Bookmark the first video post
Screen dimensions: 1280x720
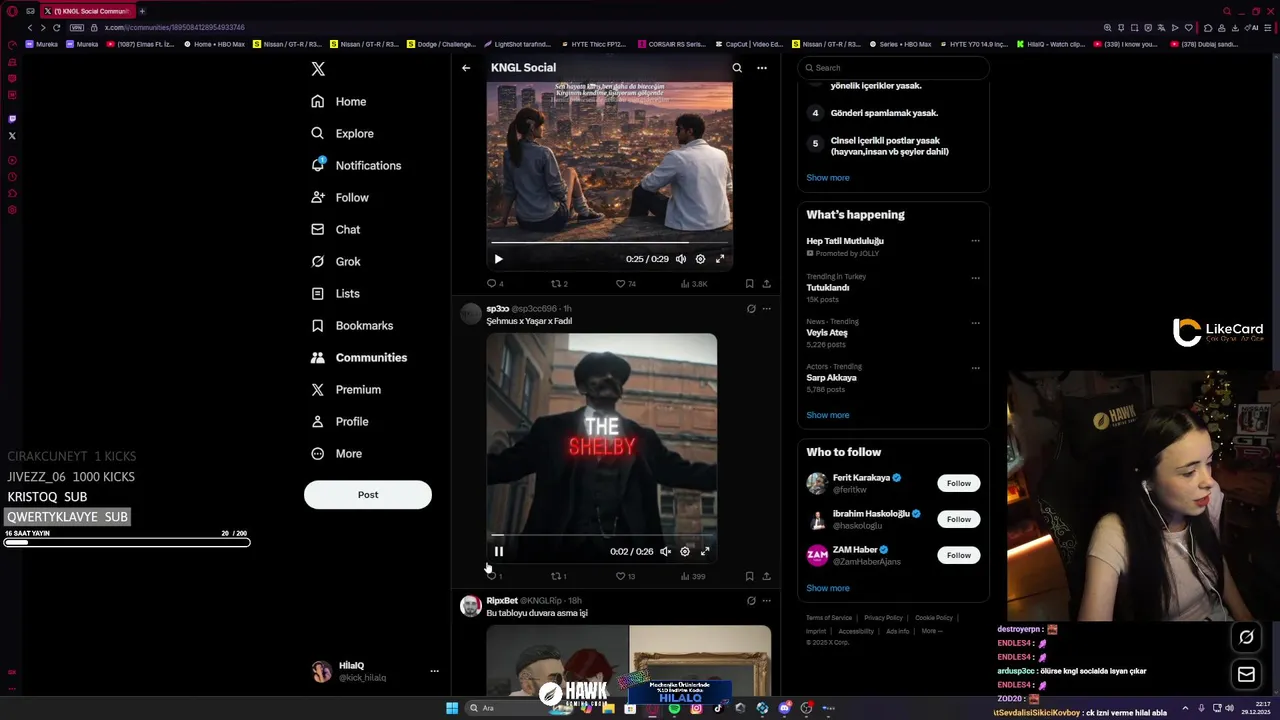click(x=749, y=284)
